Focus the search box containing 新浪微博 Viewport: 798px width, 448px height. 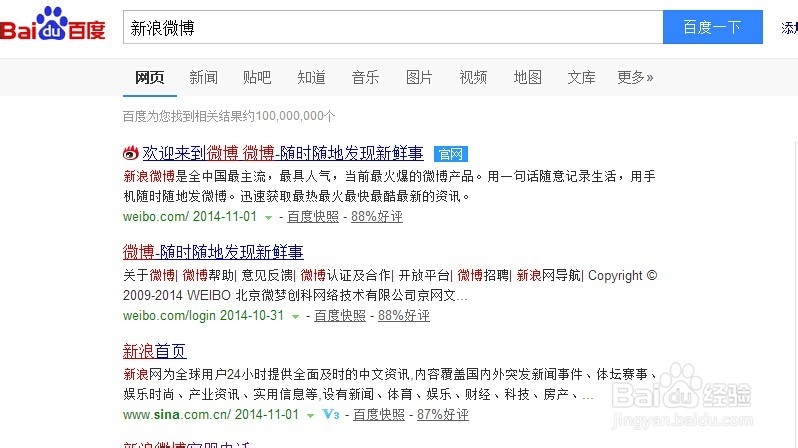tap(393, 27)
